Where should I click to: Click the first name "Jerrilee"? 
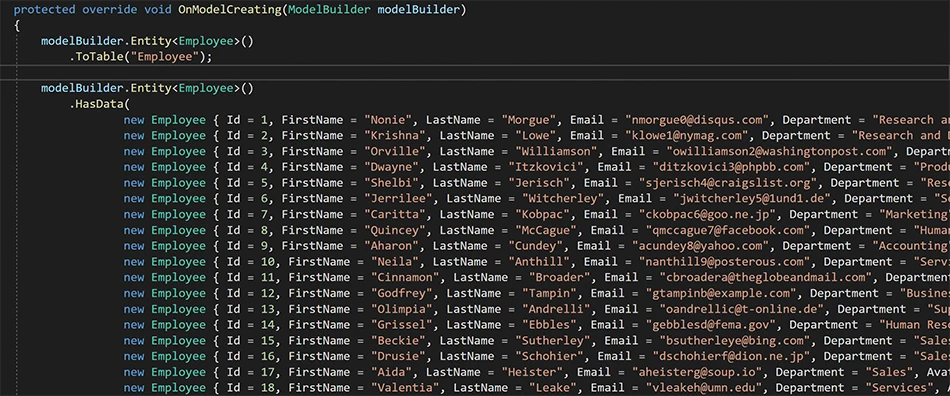click(x=398, y=199)
